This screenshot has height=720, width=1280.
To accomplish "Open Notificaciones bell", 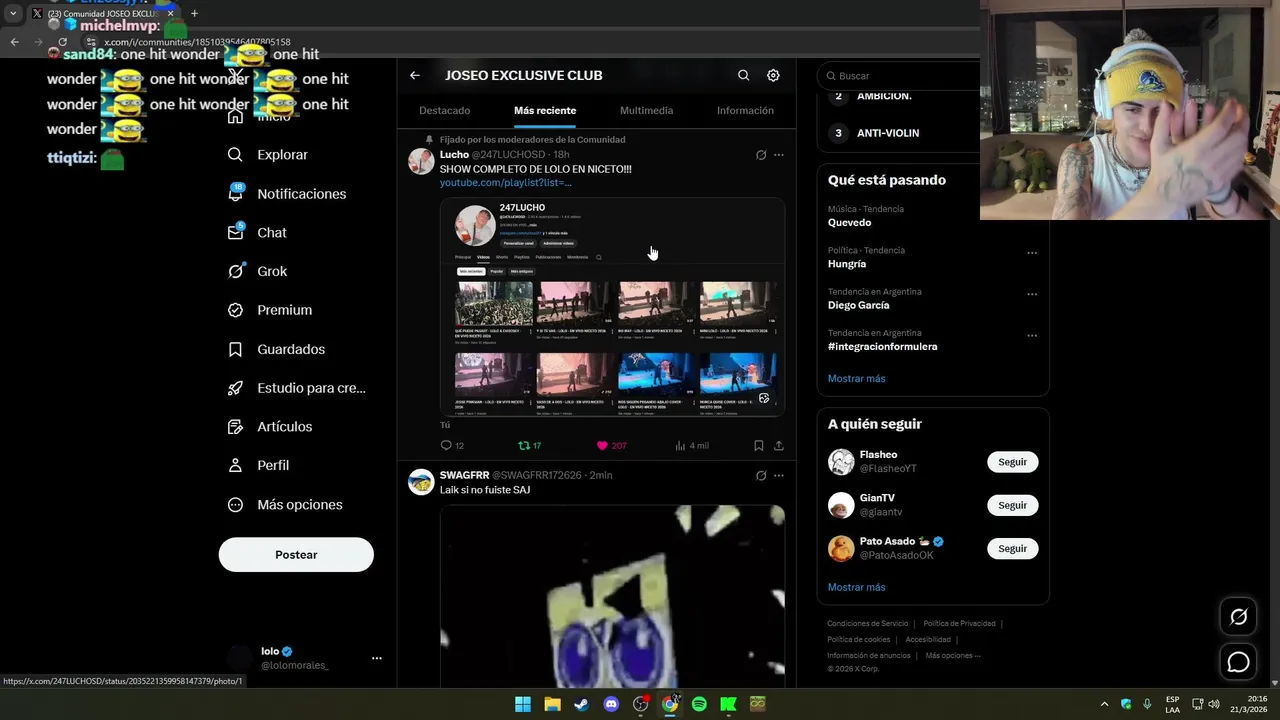I will click(287, 194).
